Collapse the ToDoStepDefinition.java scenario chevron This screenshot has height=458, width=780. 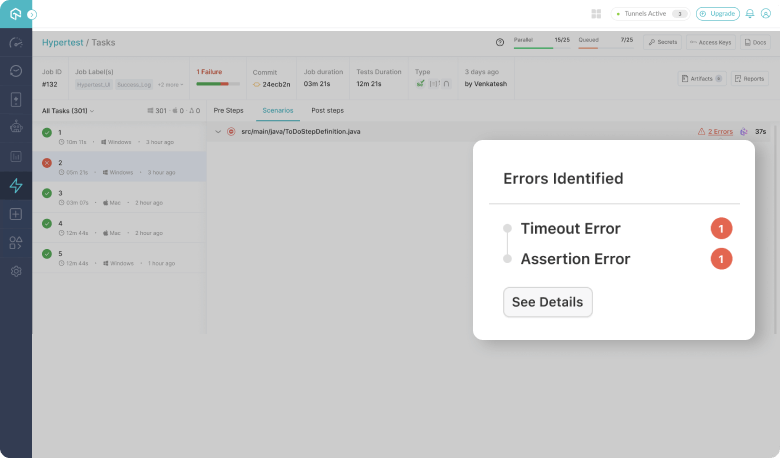[x=218, y=132]
